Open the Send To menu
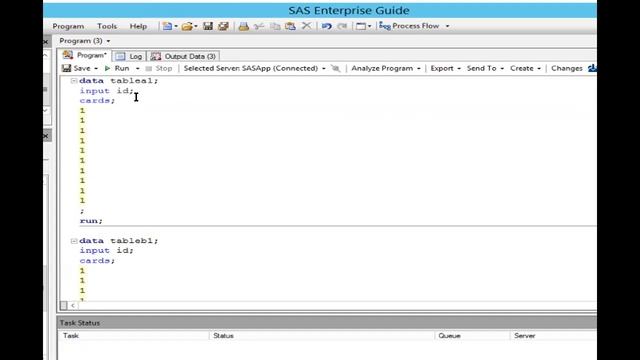The image size is (640, 360). pos(485,68)
